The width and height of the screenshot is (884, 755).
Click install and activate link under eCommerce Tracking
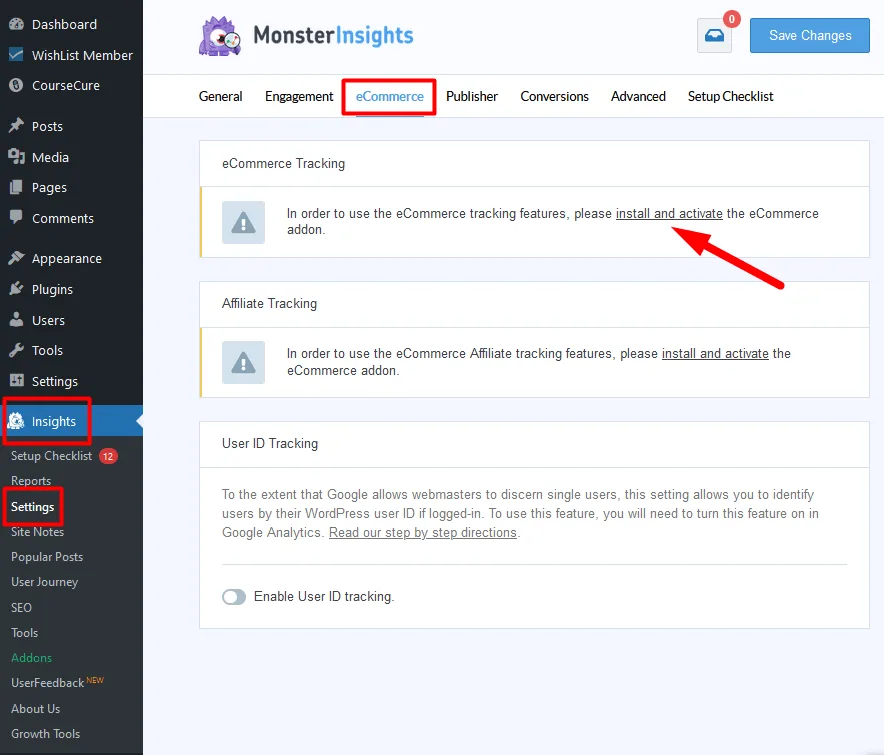(x=669, y=213)
